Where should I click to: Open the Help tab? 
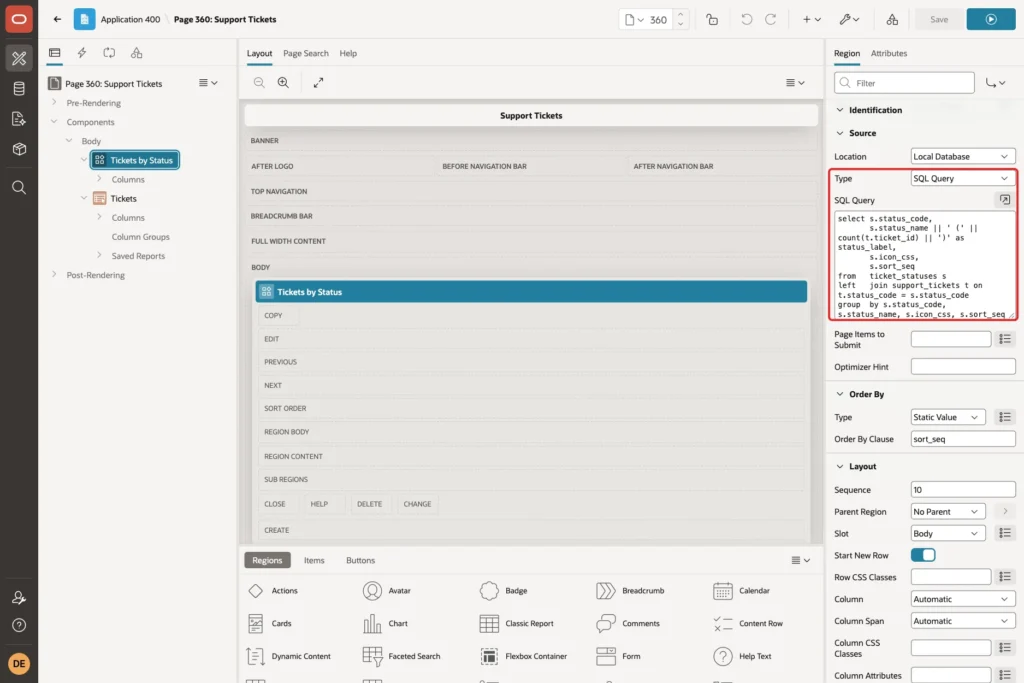tap(348, 54)
